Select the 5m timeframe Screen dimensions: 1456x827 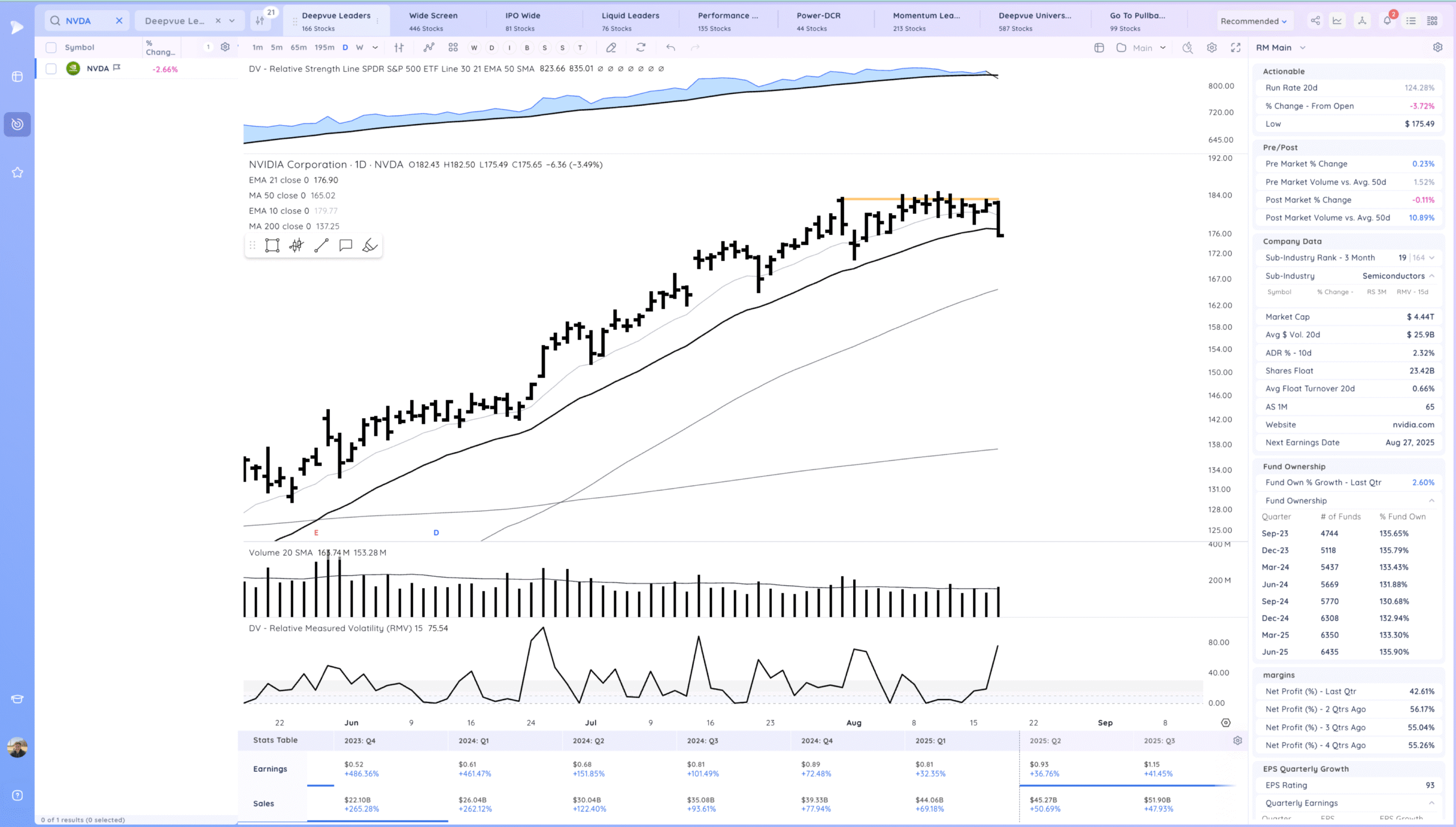276,48
